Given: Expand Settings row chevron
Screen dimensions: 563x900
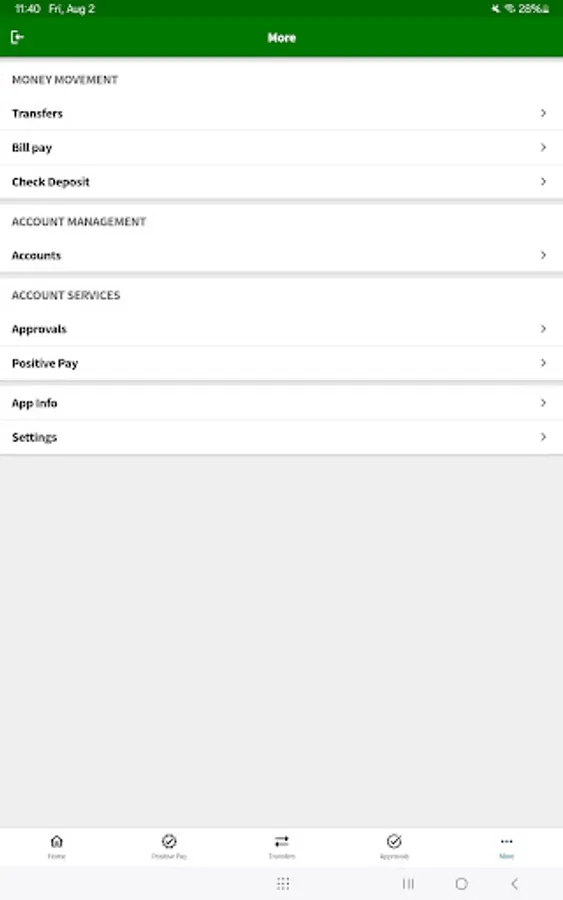Looking at the screenshot, I should pos(543,437).
